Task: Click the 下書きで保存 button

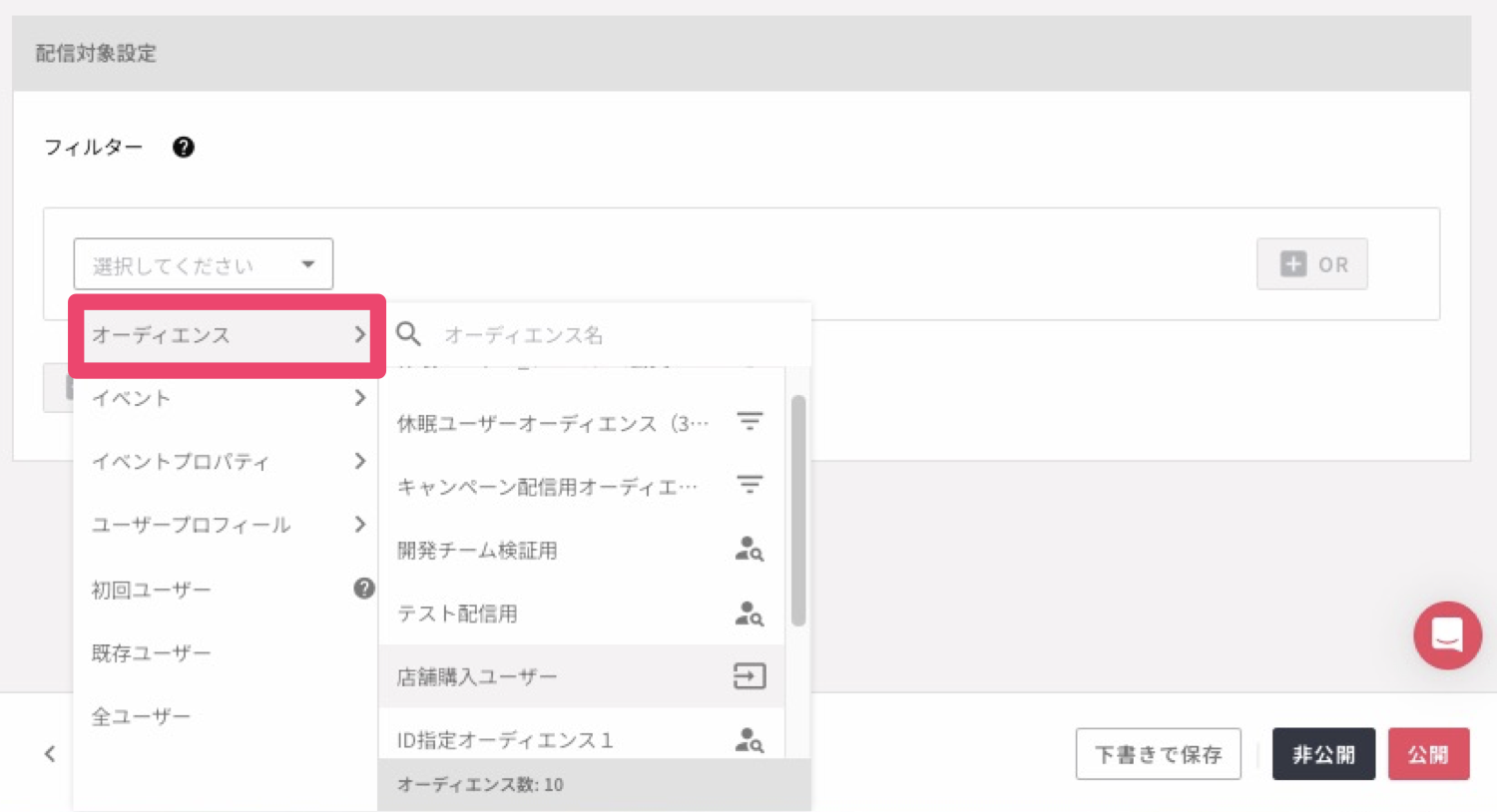Action: click(x=1159, y=754)
